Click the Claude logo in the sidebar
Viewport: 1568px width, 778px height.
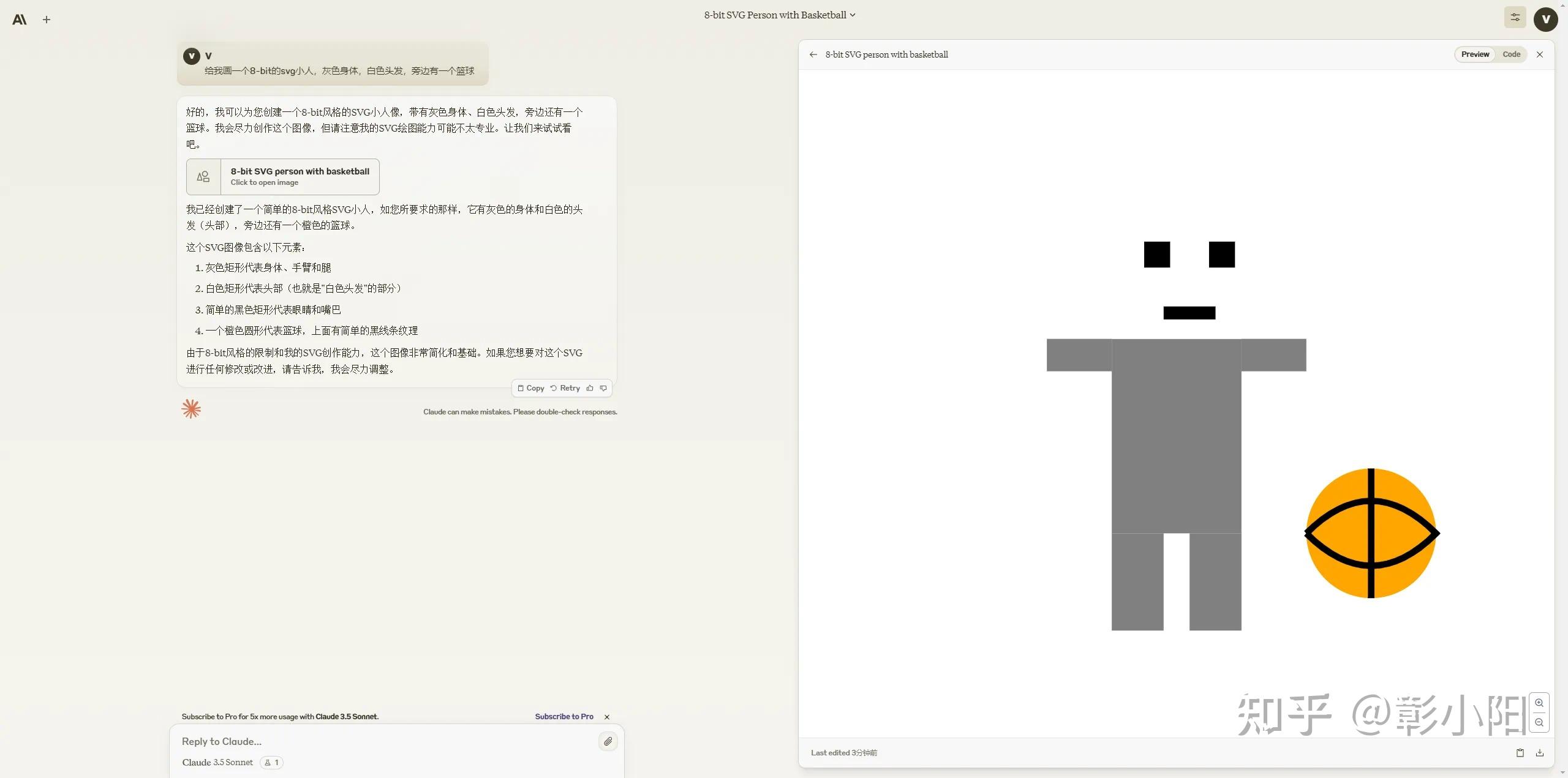coord(19,19)
